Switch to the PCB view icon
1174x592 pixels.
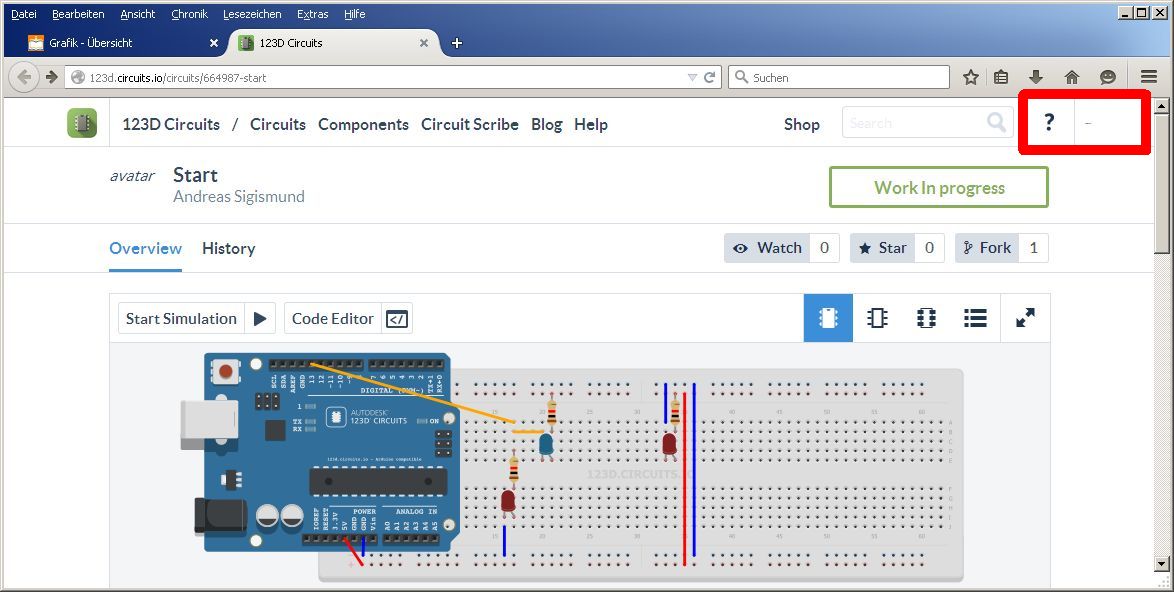(926, 318)
